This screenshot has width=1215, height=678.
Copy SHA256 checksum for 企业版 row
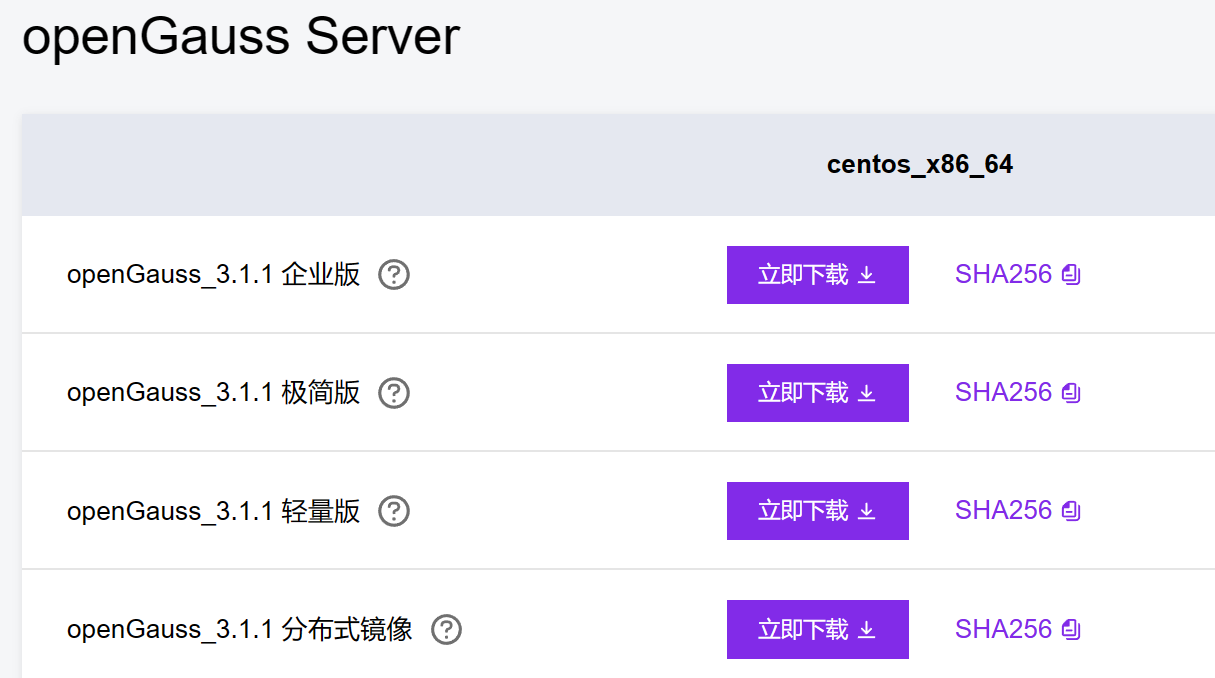pos(1071,274)
